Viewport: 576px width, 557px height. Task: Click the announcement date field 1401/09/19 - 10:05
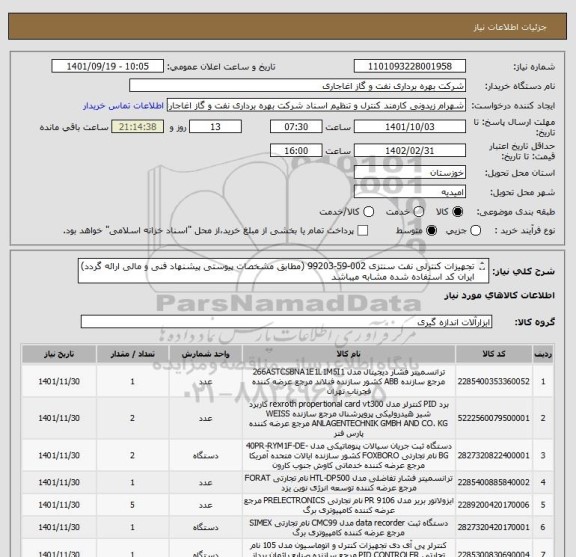point(108,67)
